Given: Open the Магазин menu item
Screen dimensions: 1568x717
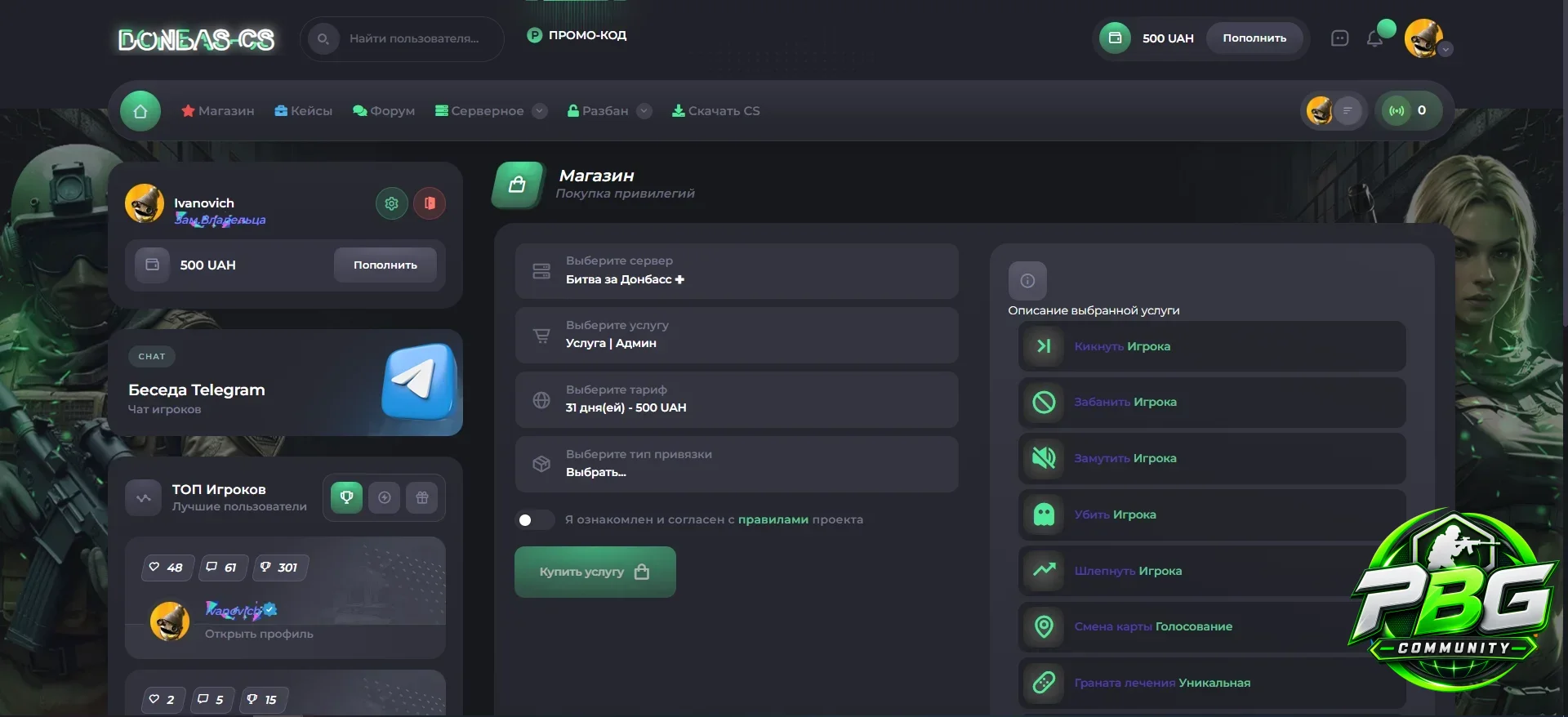Looking at the screenshot, I should tap(218, 111).
